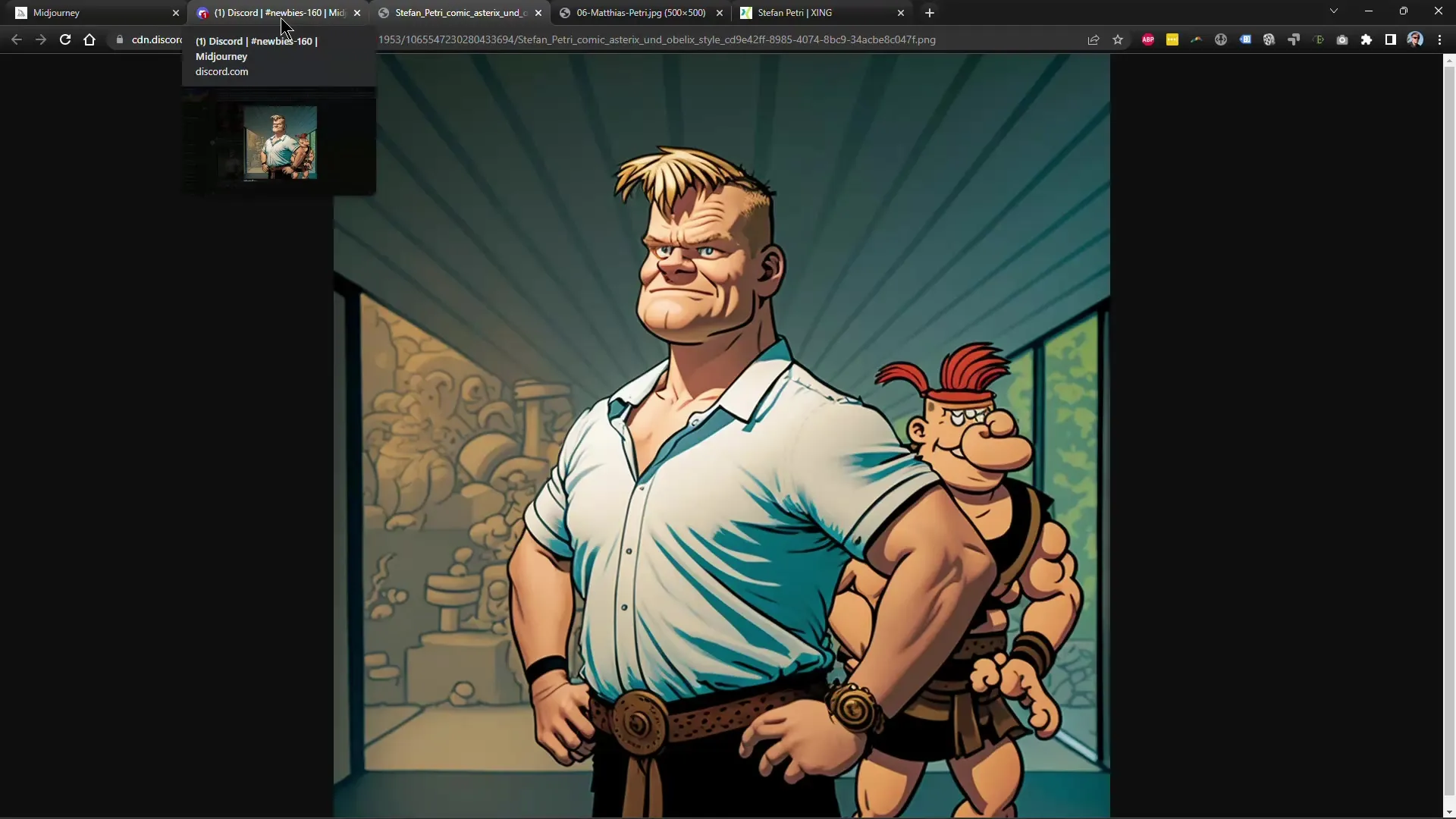Open the yellow dots extension icon
Image resolution: width=1456 pixels, height=819 pixels.
pyautogui.click(x=1172, y=39)
